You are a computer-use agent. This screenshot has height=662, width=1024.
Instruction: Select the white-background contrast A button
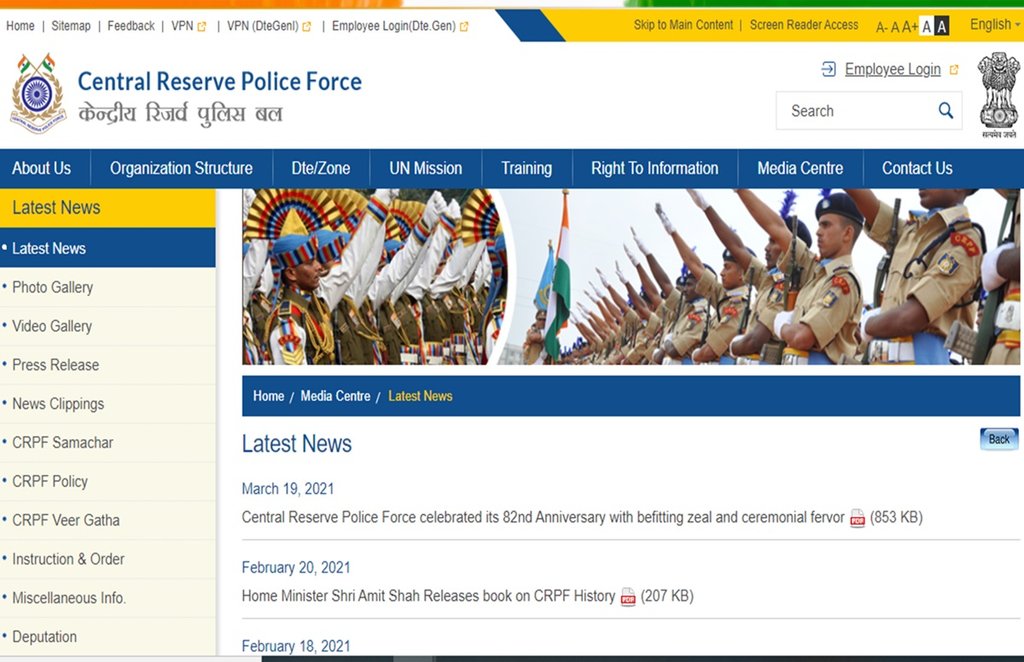click(x=927, y=27)
